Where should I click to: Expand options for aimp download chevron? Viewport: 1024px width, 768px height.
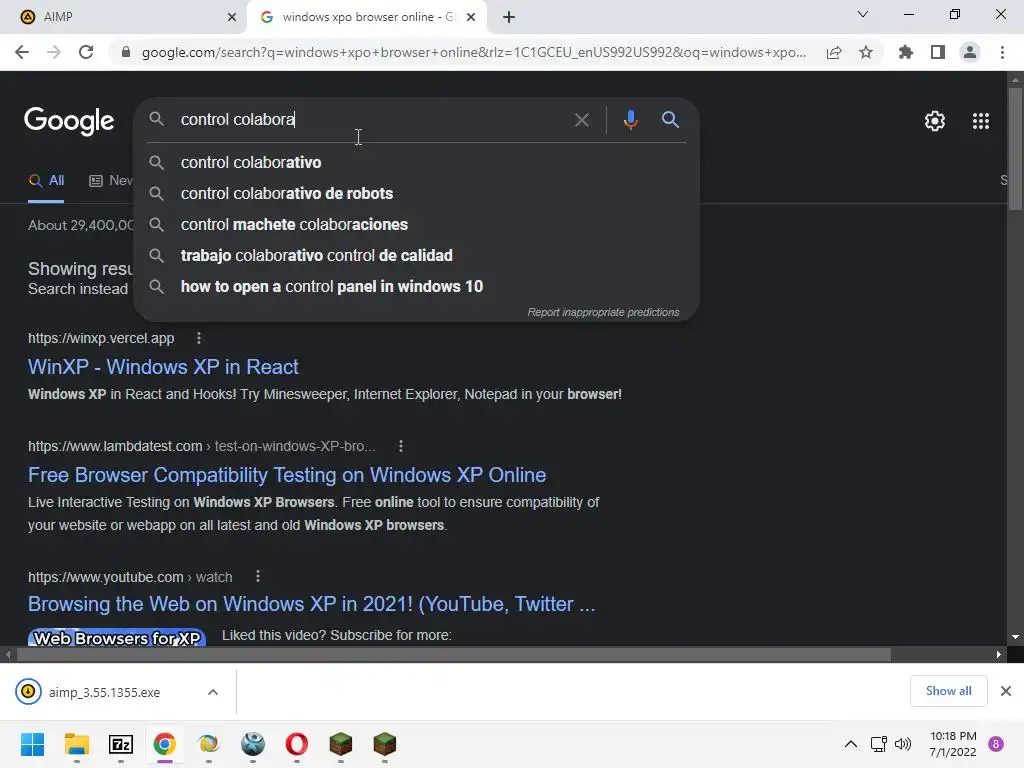point(213,692)
